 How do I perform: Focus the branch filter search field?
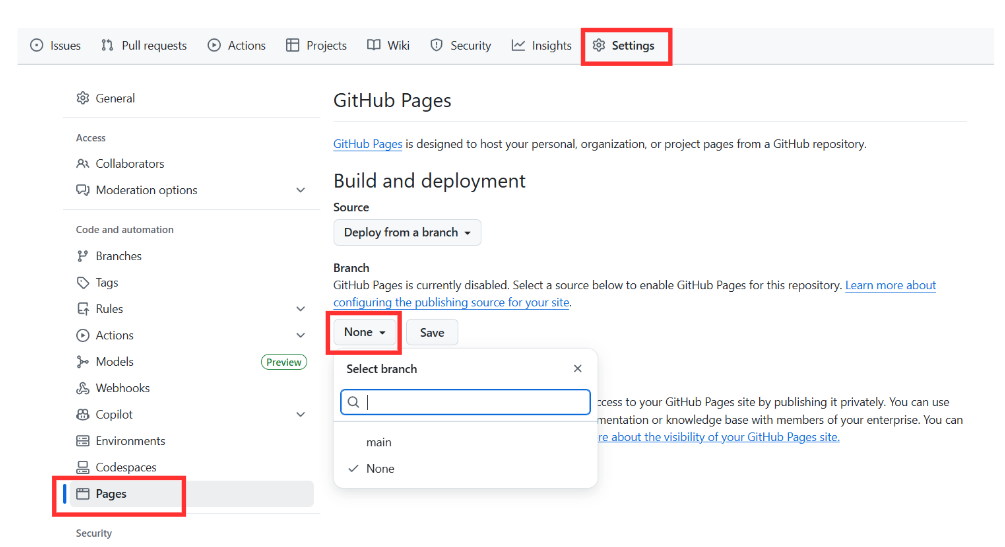tap(465, 402)
